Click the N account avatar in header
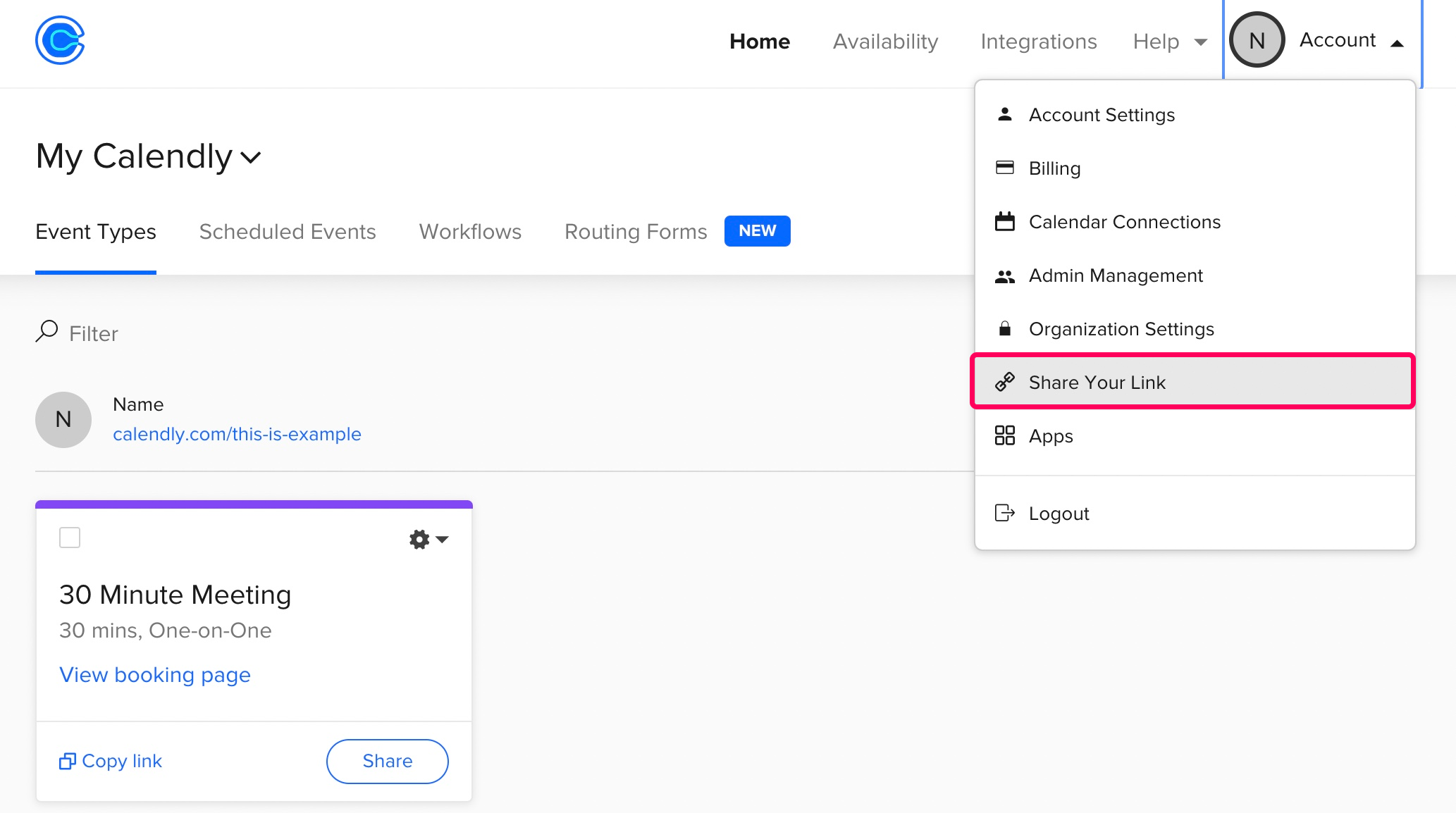The height and width of the screenshot is (813, 1456). tap(1257, 40)
